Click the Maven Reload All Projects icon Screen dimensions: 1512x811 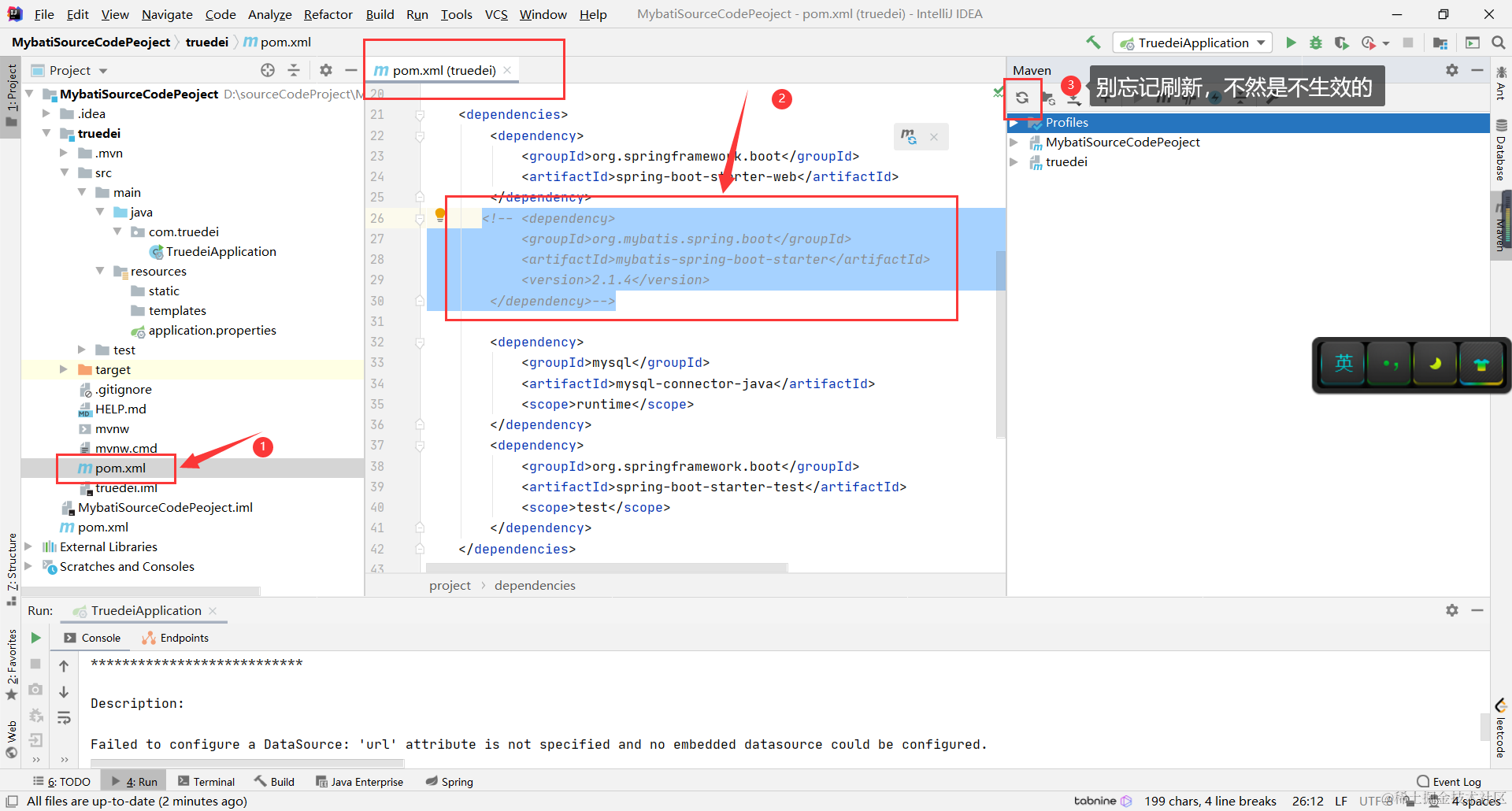(1022, 98)
